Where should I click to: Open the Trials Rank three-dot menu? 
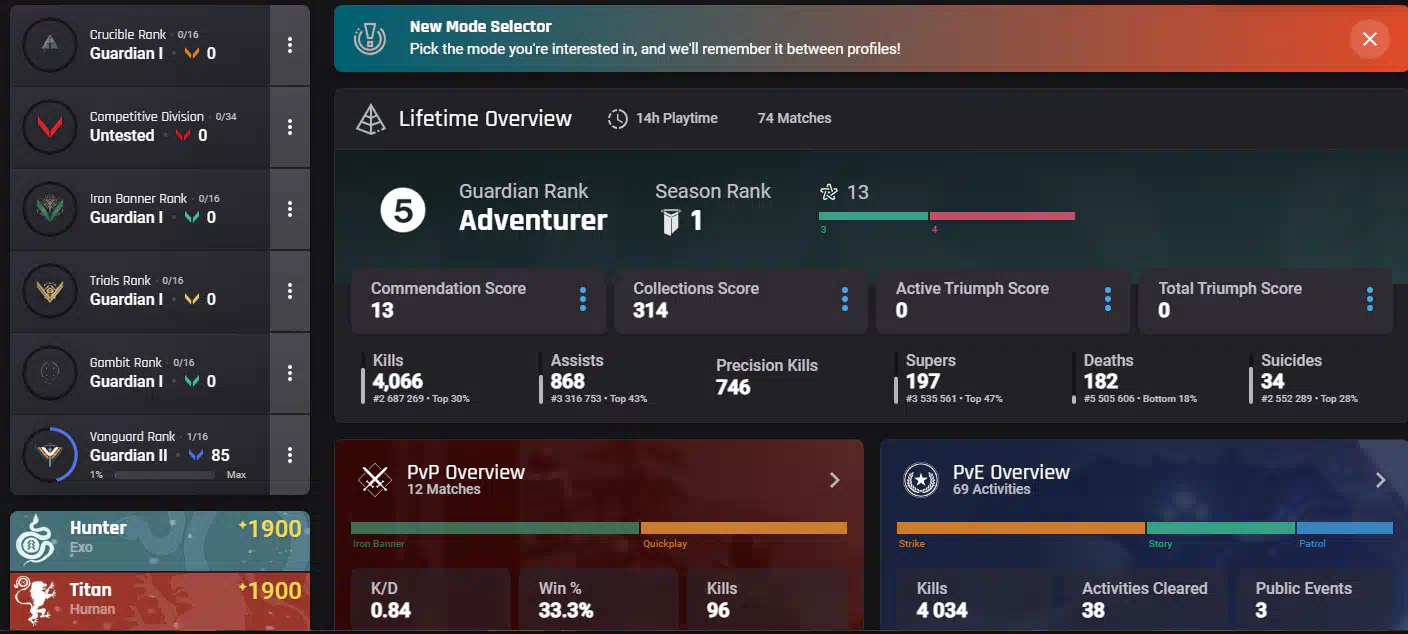click(290, 291)
